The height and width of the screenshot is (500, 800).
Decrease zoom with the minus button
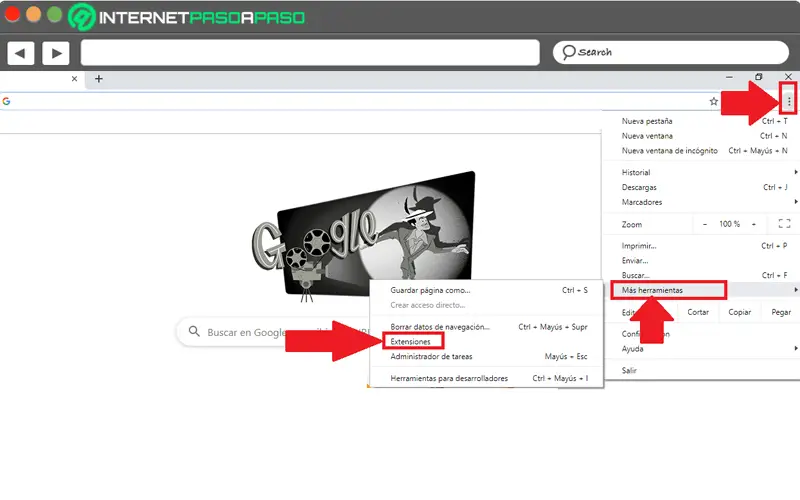(x=705, y=224)
